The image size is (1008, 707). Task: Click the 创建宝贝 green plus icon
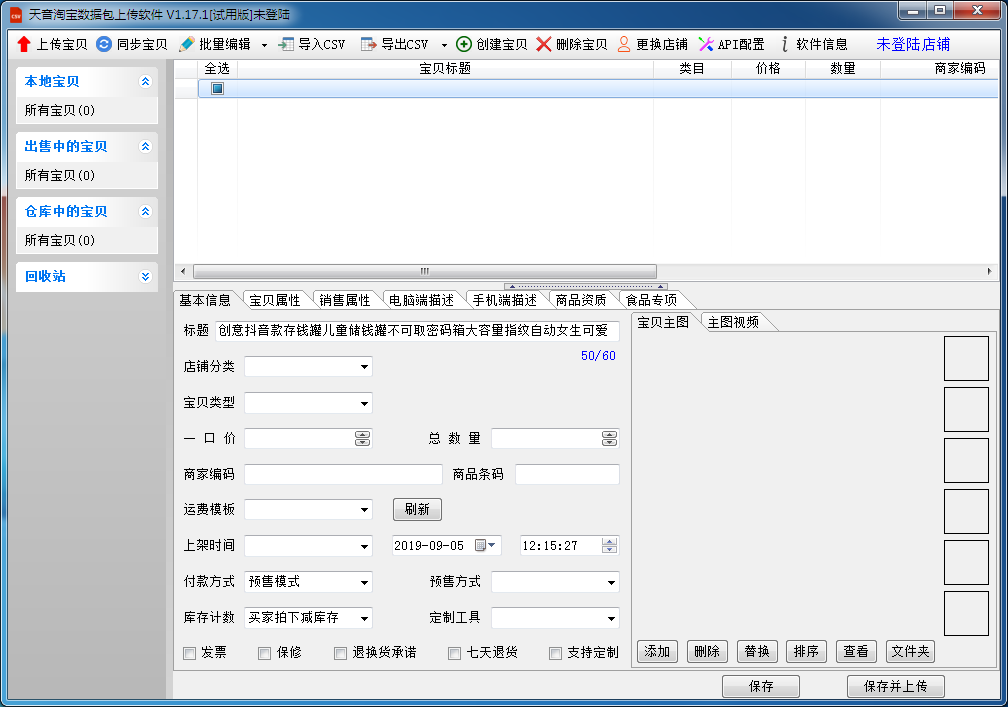coord(464,44)
